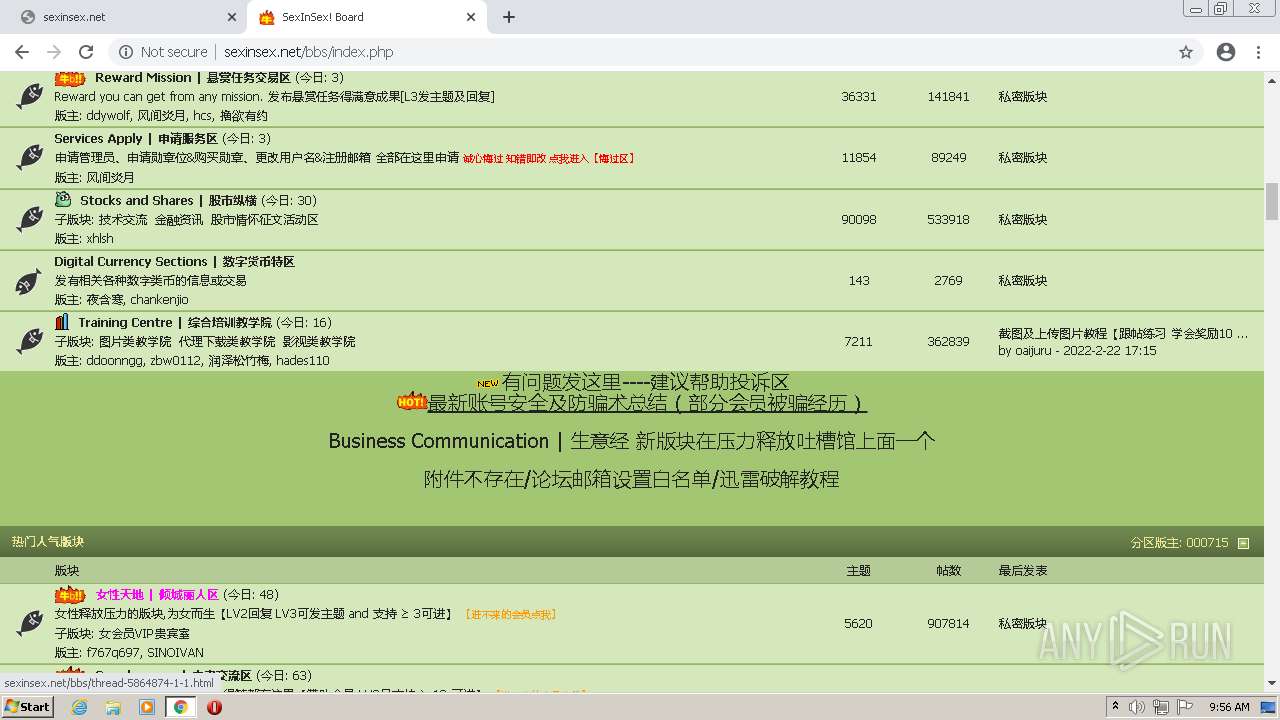Open Training Centre board
This screenshot has width=1280, height=720.
coord(174,322)
